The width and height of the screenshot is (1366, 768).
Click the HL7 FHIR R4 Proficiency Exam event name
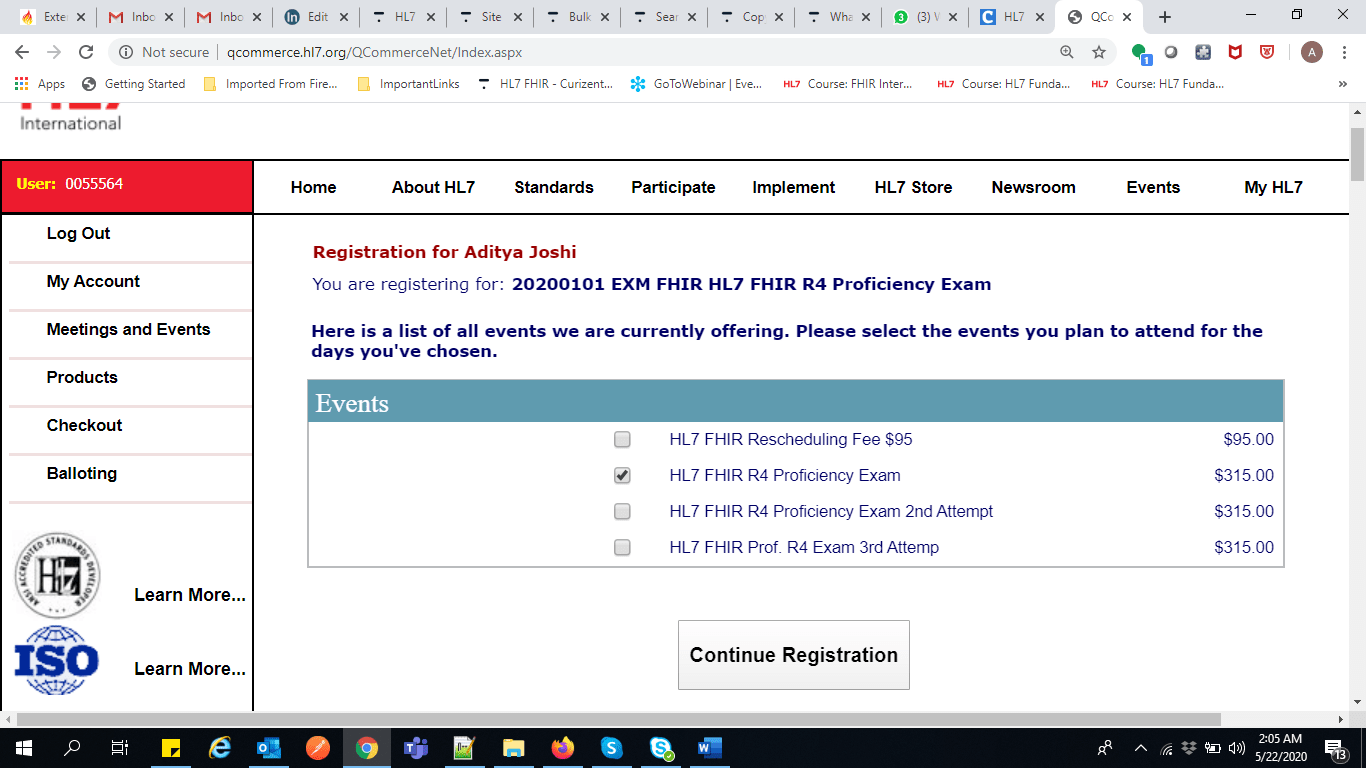click(x=785, y=475)
